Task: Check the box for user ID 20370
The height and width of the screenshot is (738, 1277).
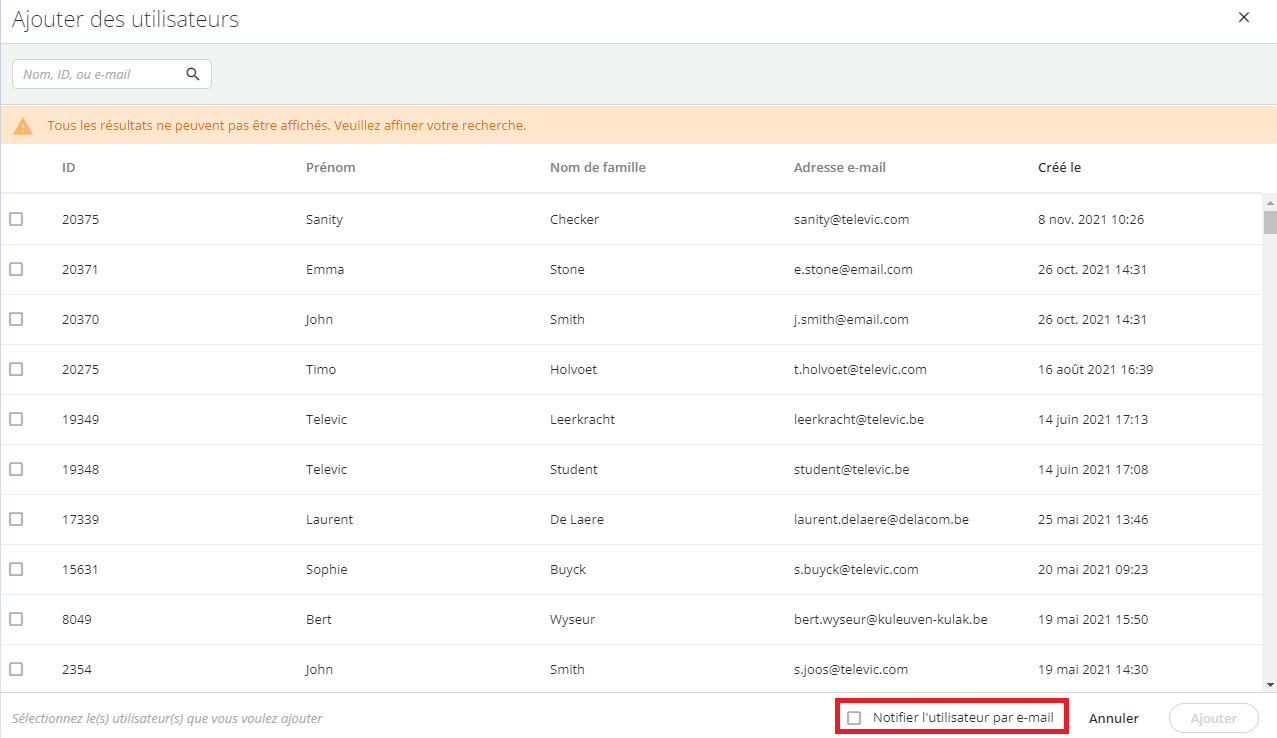Action: click(16, 319)
